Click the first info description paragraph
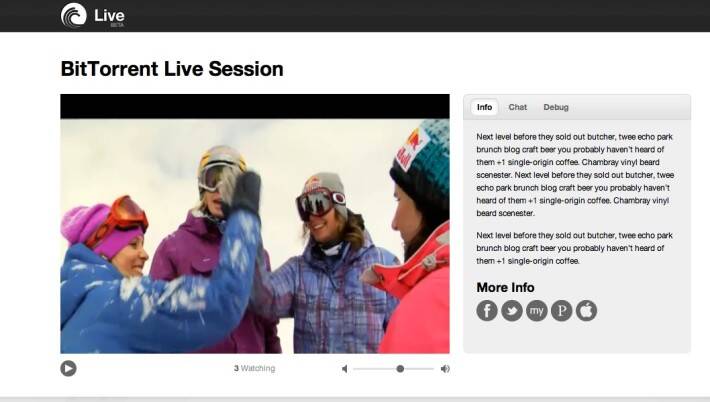Viewport: 710px width, 402px height. (575, 175)
